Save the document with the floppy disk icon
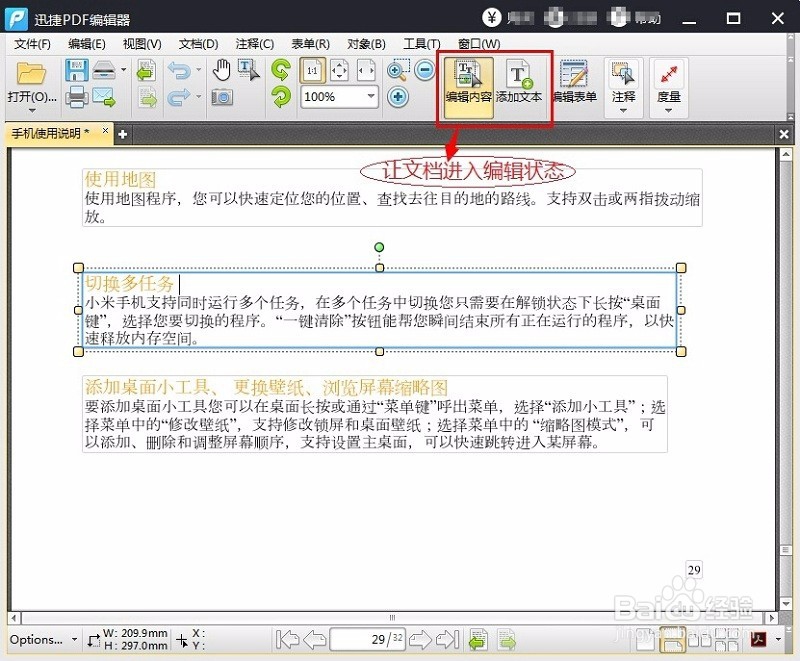The height and width of the screenshot is (661, 800). (x=77, y=70)
